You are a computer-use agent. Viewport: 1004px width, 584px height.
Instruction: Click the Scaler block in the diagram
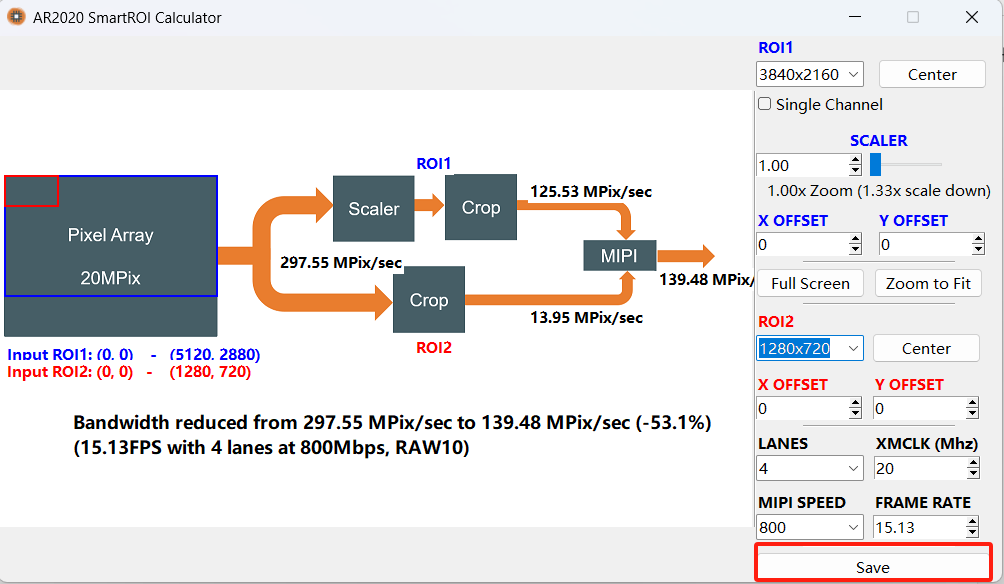tap(373, 209)
